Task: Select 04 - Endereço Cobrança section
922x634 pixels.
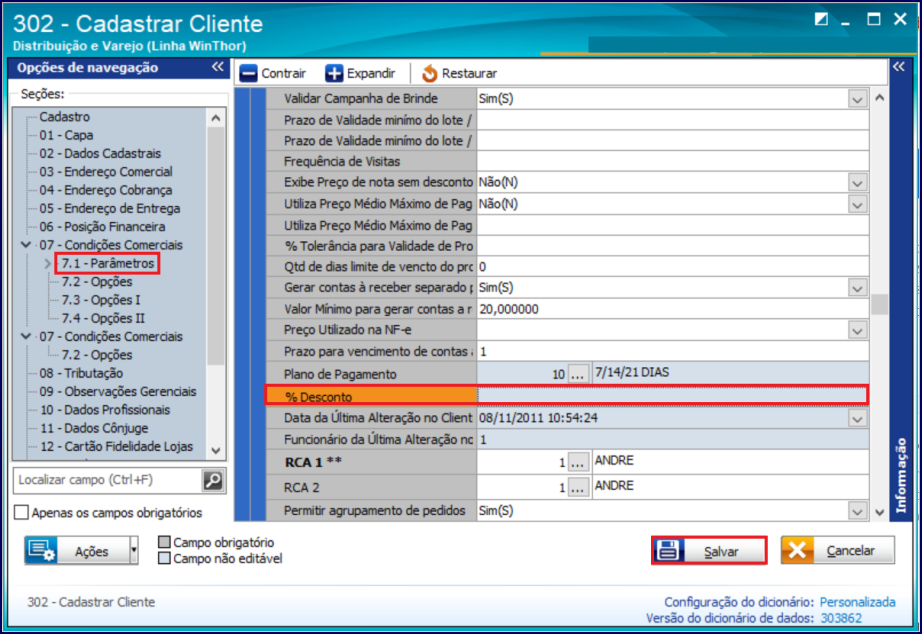Action: pos(106,190)
